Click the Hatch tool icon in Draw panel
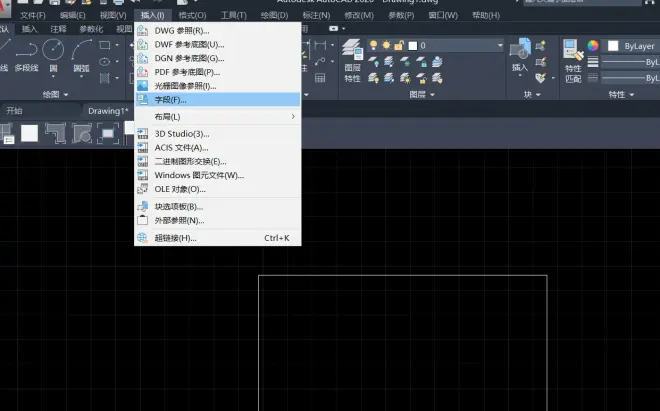The height and width of the screenshot is (411, 660). (x=104, y=78)
